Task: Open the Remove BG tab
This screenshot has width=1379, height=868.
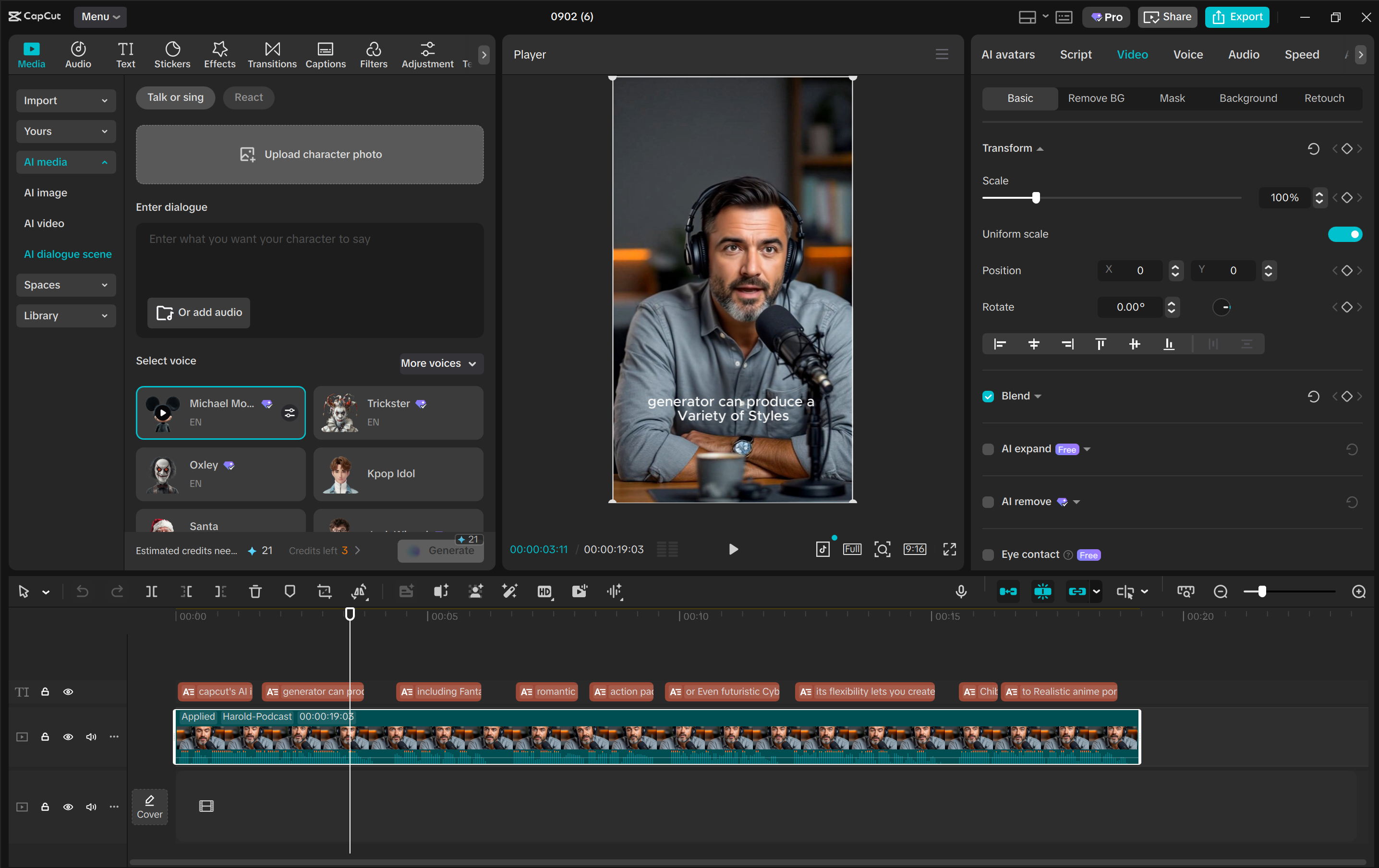Action: click(1096, 98)
